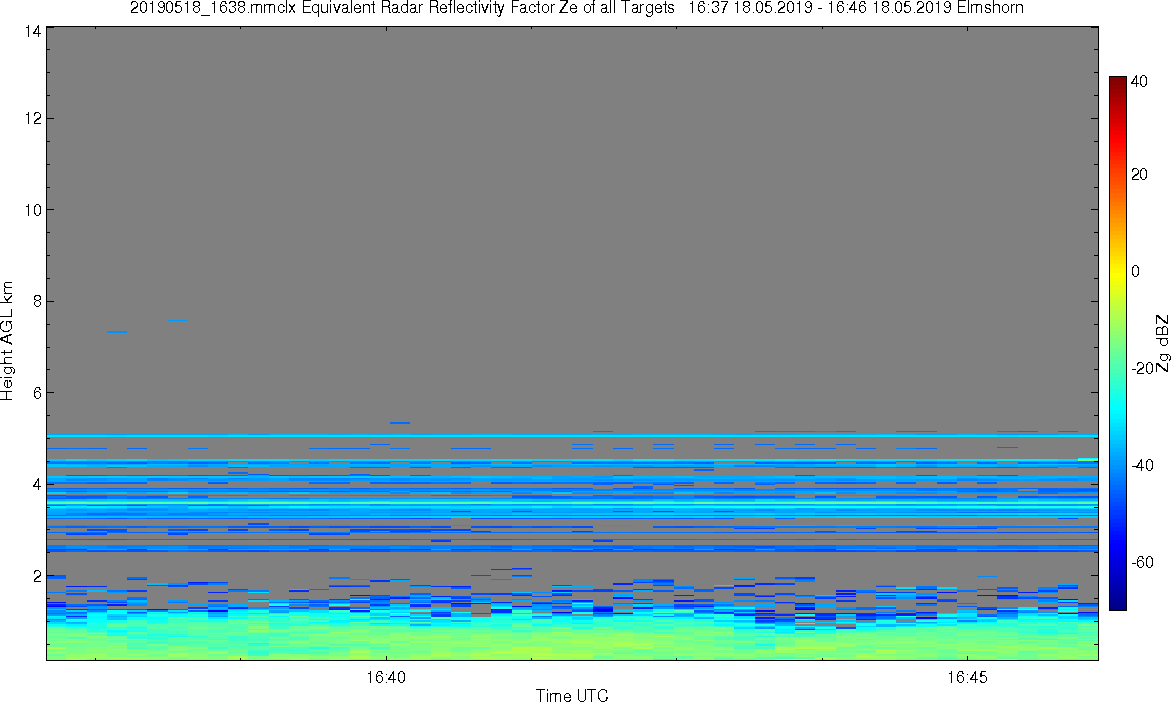Click the '20' colorbar value
This screenshot has height=702, width=1171.
(1139, 174)
